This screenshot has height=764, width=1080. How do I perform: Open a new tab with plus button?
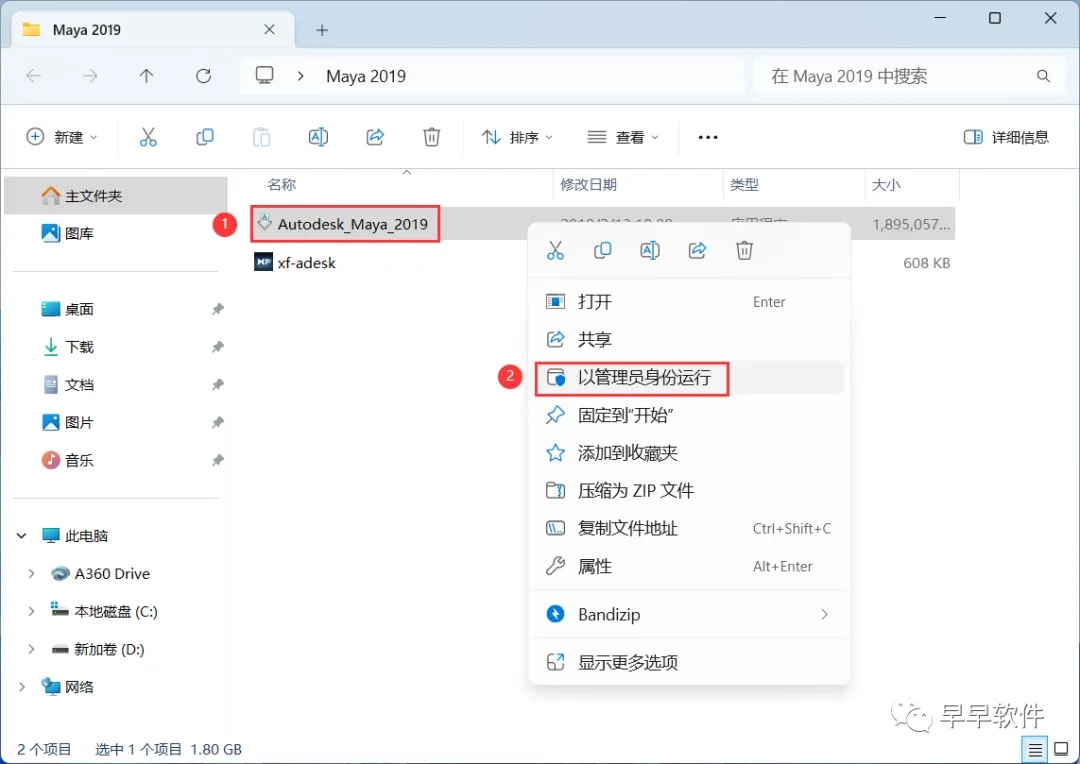[322, 30]
